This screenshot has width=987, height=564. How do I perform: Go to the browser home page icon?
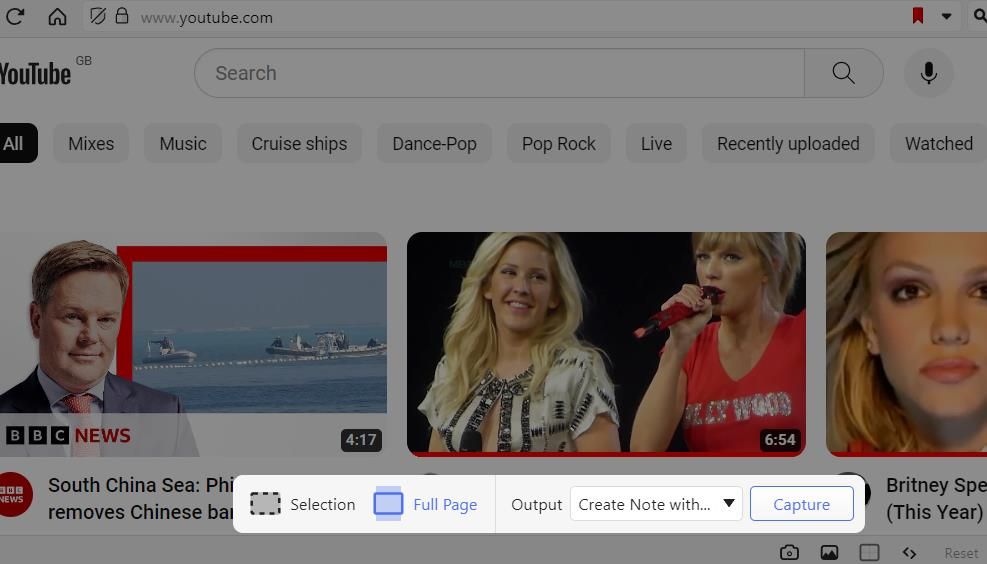(x=57, y=17)
